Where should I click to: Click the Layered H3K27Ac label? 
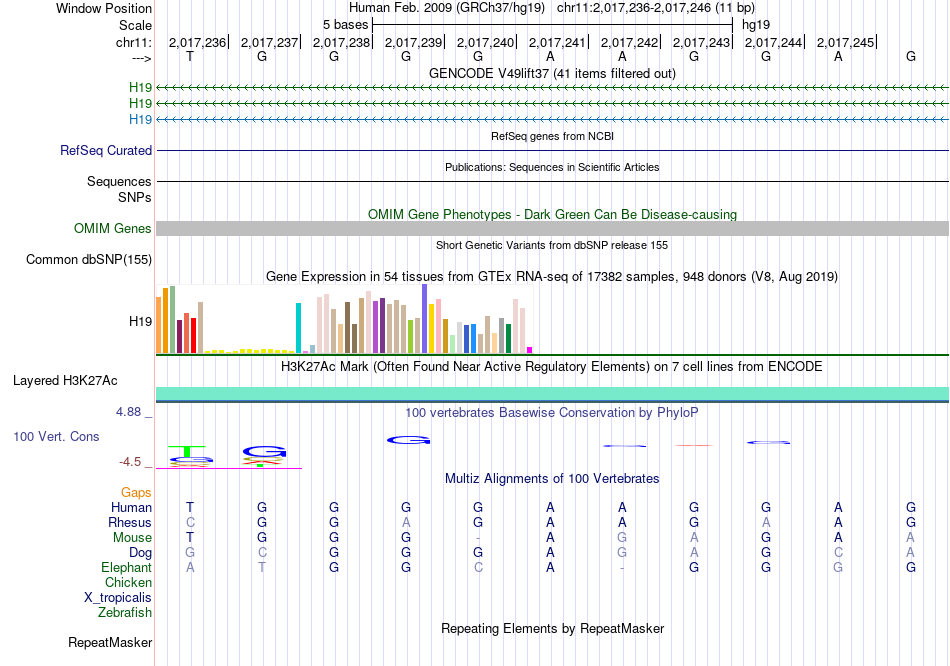tap(65, 381)
